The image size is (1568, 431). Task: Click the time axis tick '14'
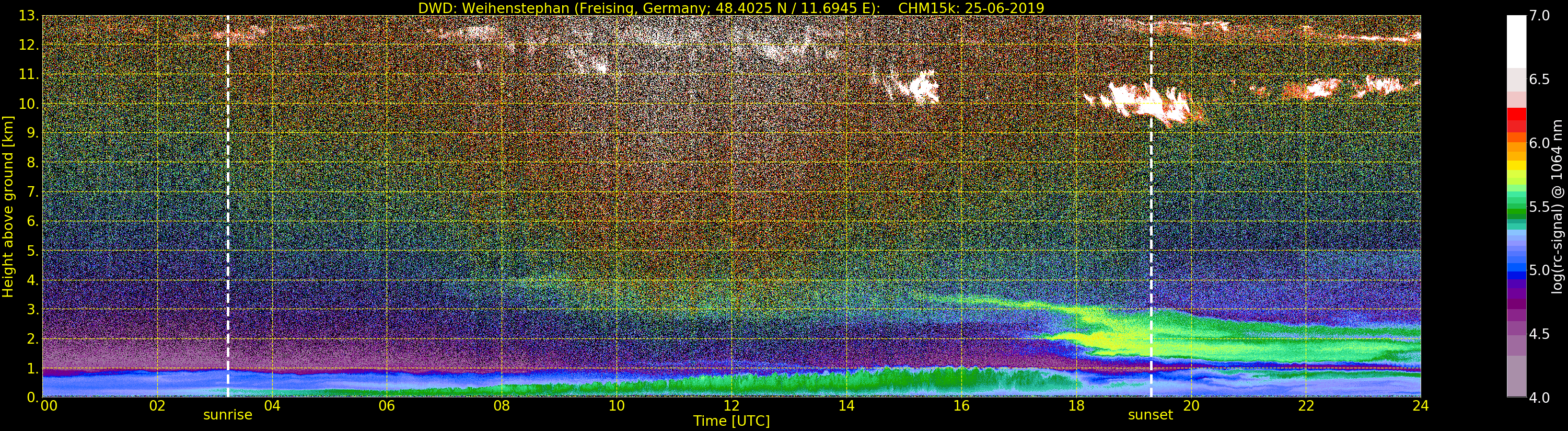[846, 405]
